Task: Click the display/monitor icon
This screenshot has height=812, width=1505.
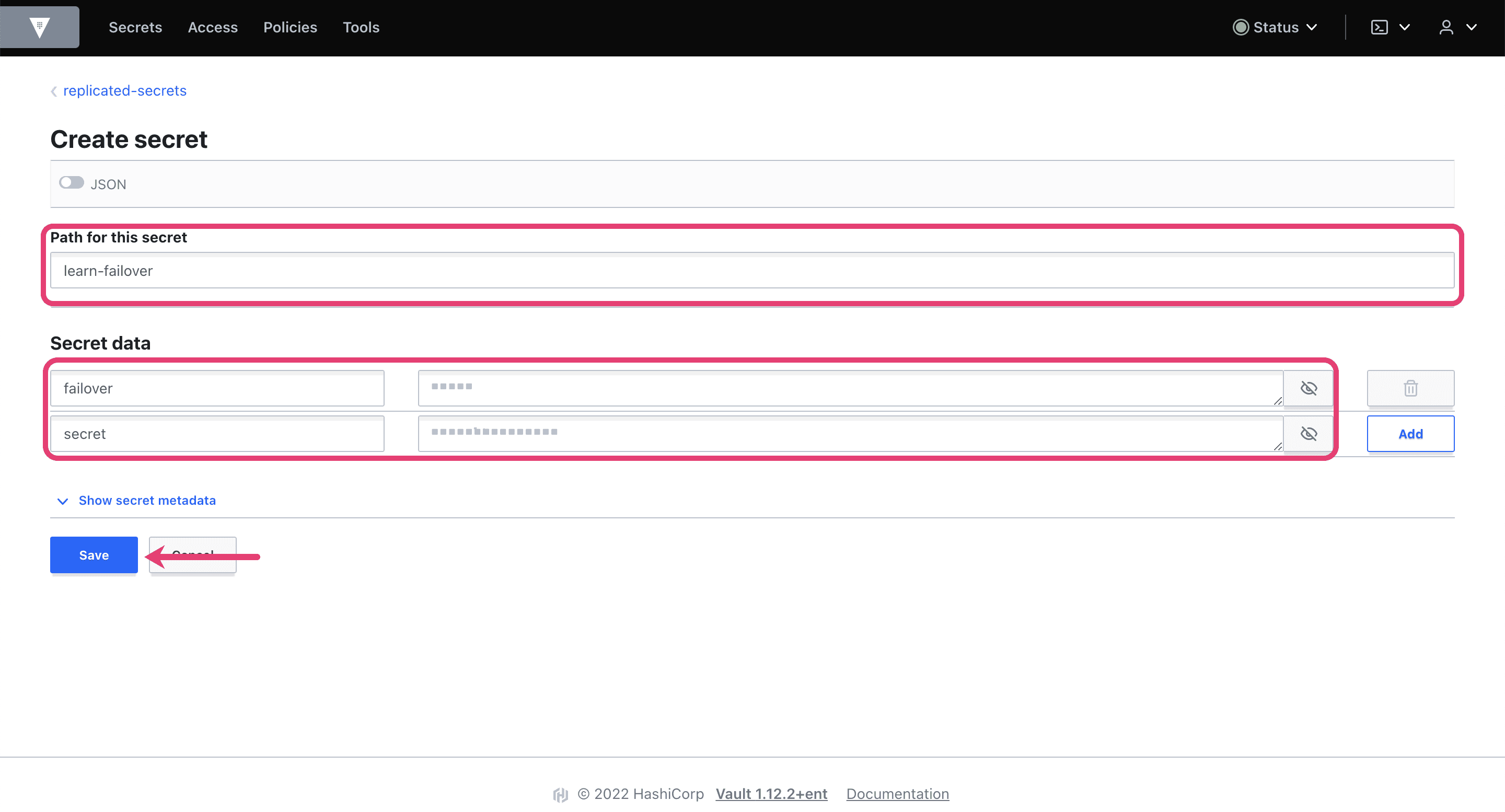Action: coord(1380,27)
